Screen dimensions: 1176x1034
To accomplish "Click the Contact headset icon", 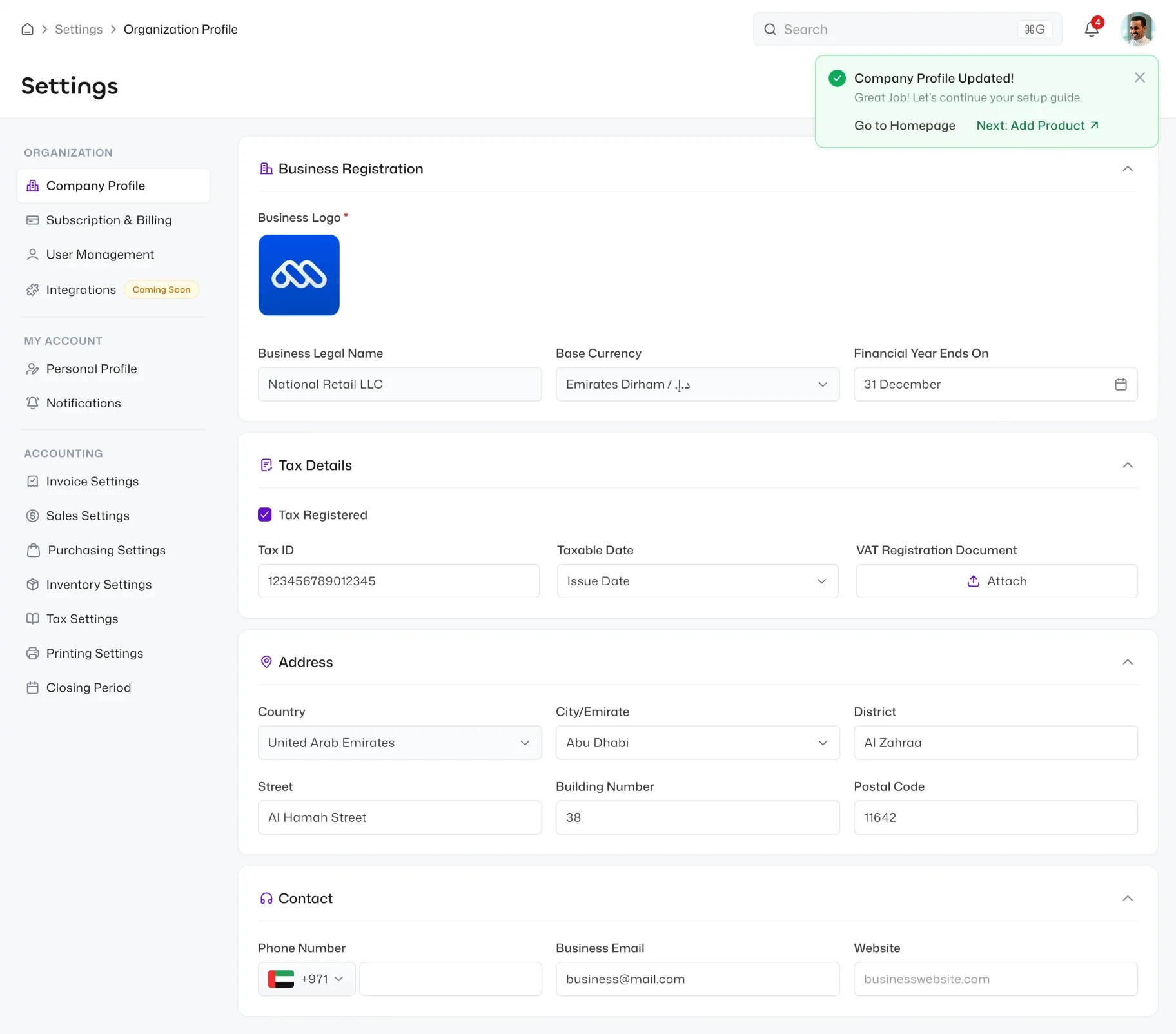I will (x=266, y=899).
